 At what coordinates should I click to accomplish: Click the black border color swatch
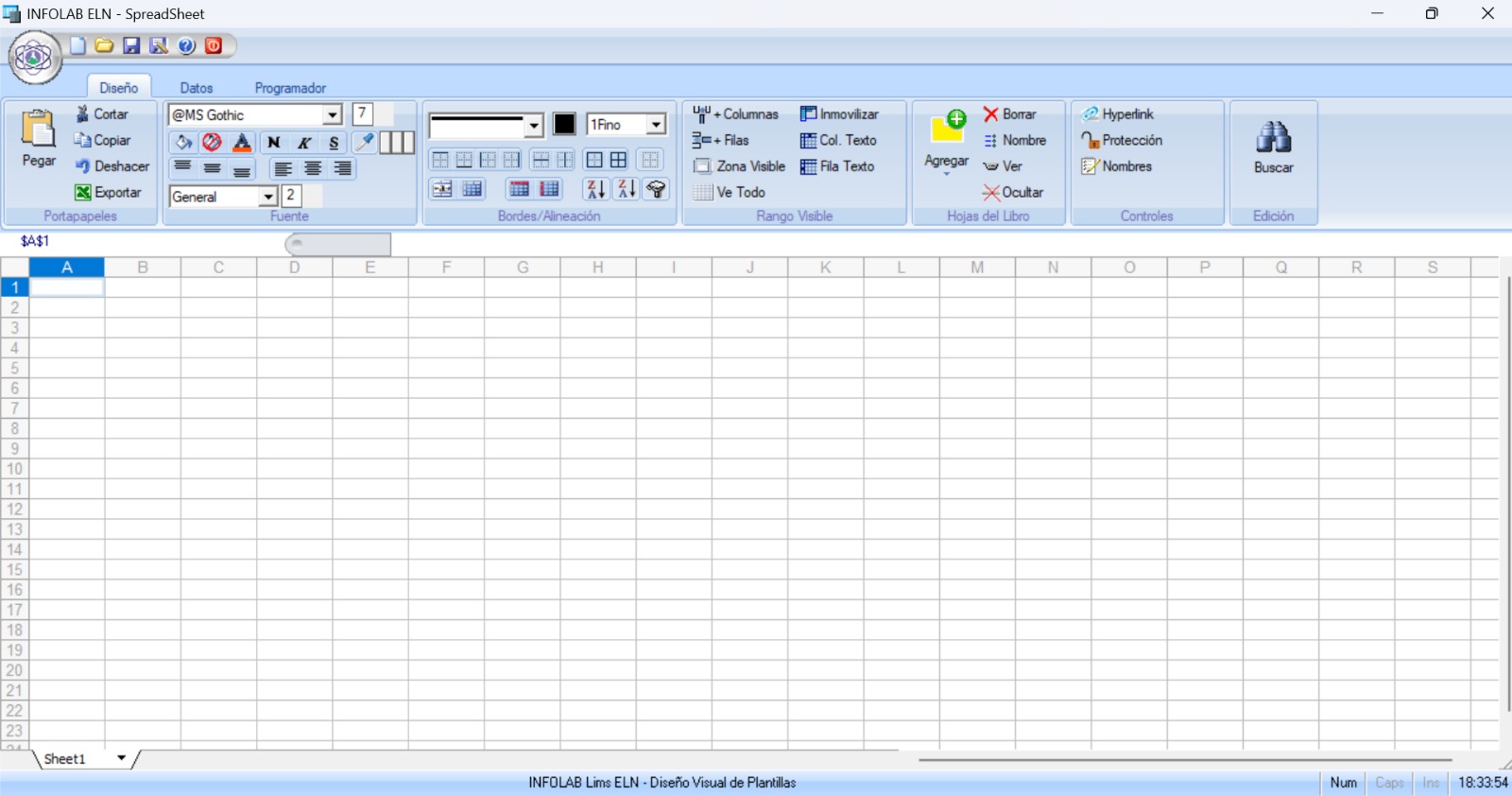[x=564, y=125]
